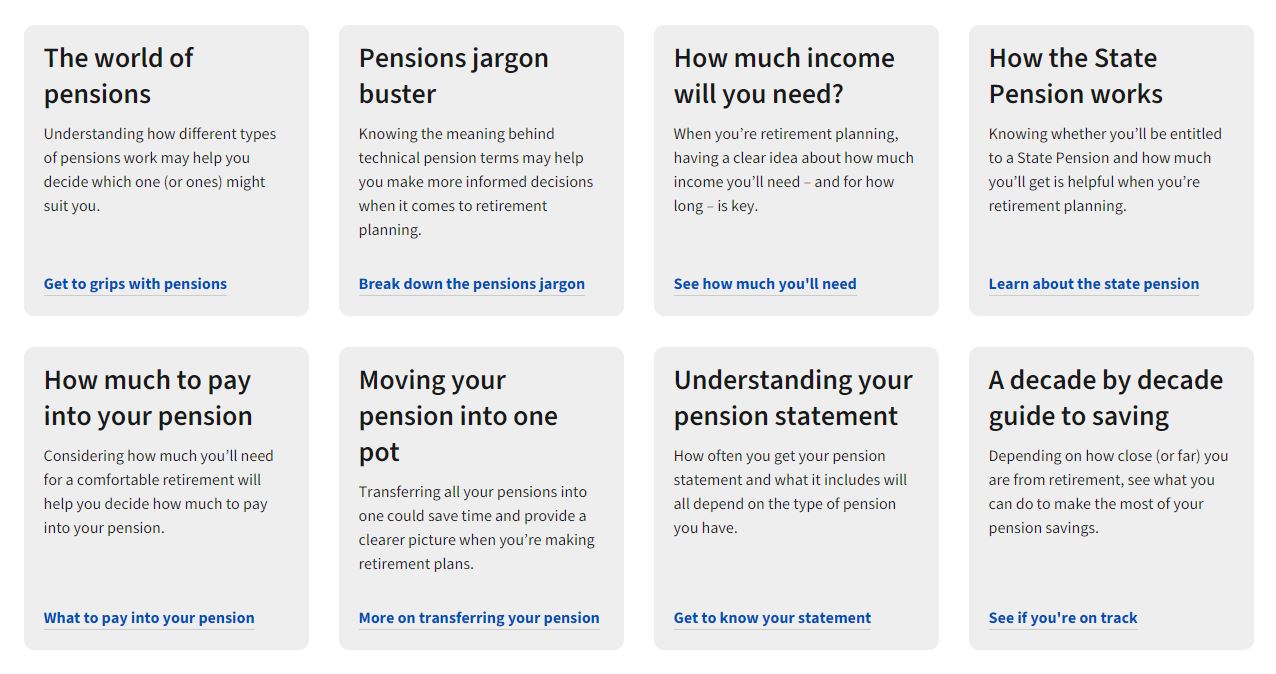
Task: Click the description text under 'Pensions jargon buster'
Action: (x=475, y=182)
